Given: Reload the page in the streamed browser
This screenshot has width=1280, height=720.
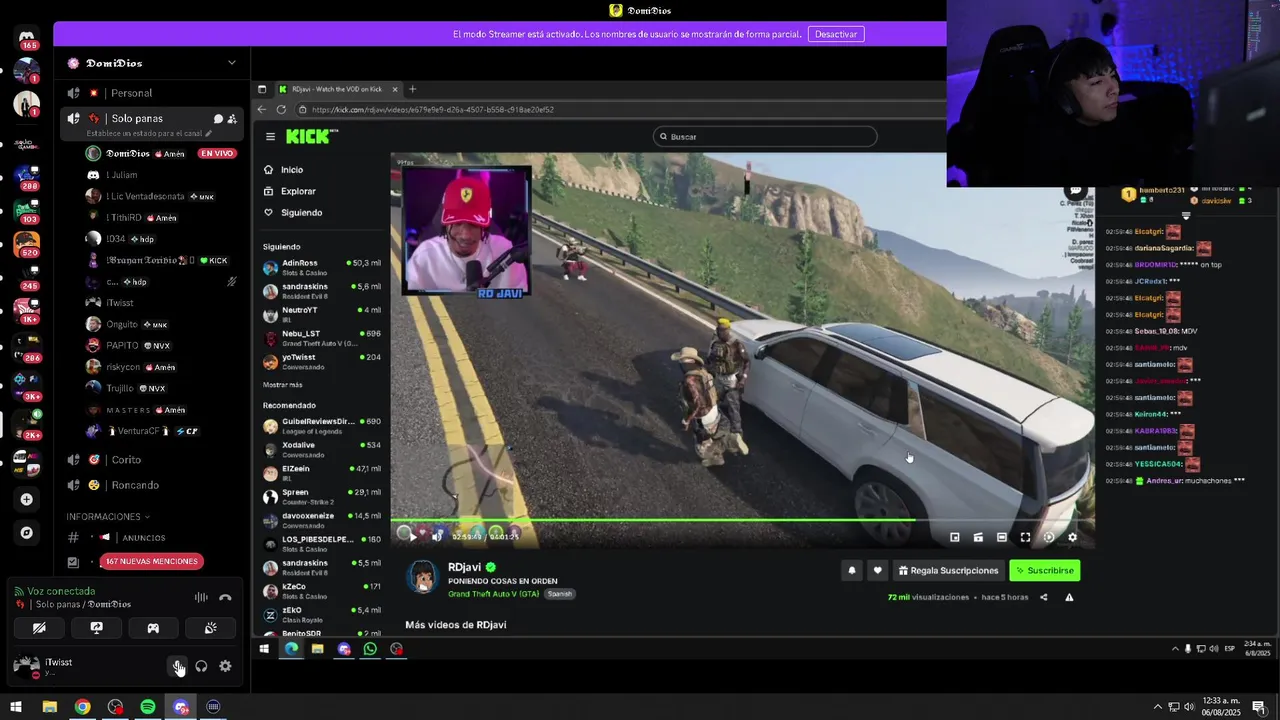Looking at the screenshot, I should (281, 110).
